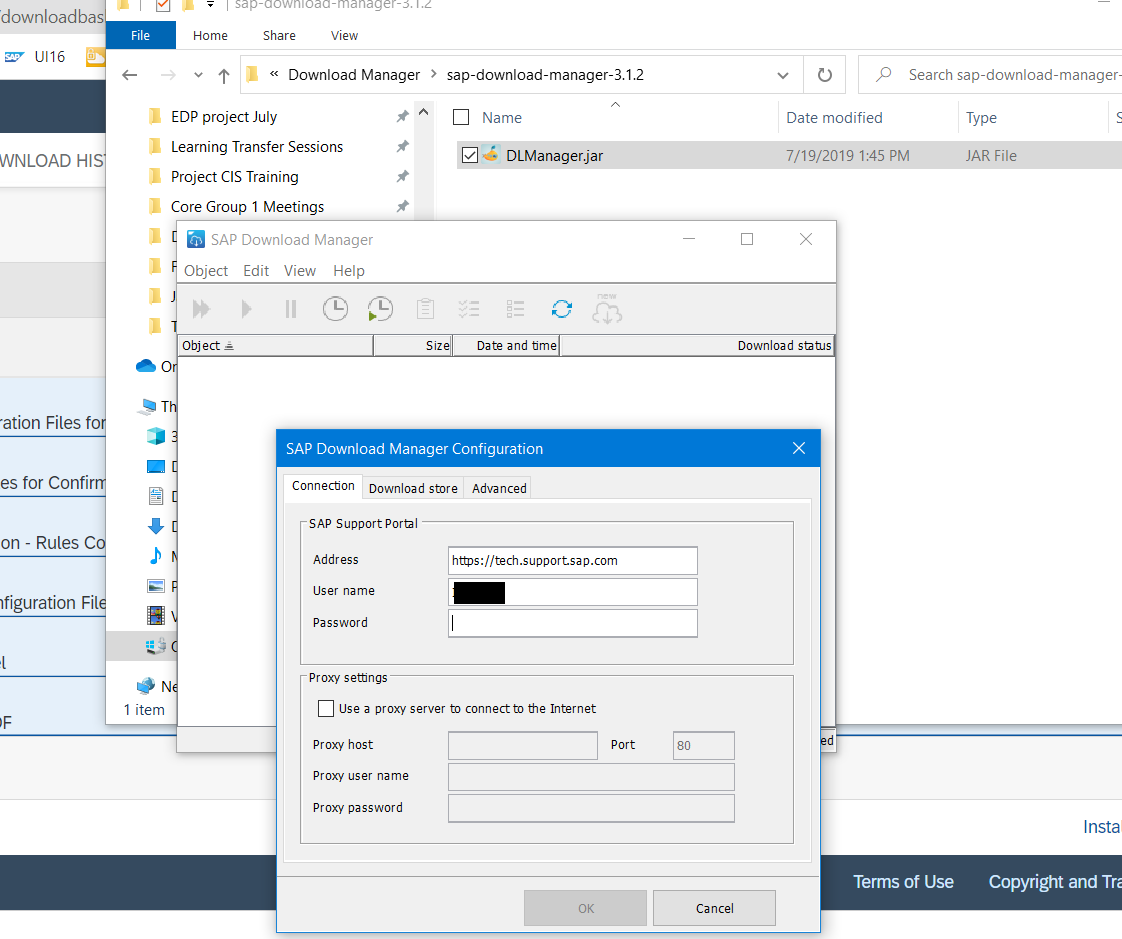Open the Core Group 1 Meetings folder
The width and height of the screenshot is (1122, 939).
pos(247,207)
